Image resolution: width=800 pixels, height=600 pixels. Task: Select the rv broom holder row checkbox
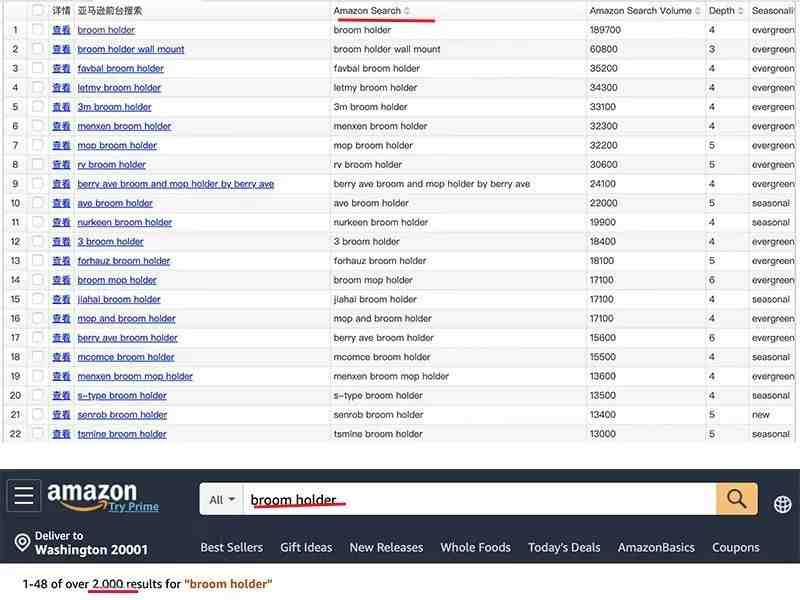37,164
